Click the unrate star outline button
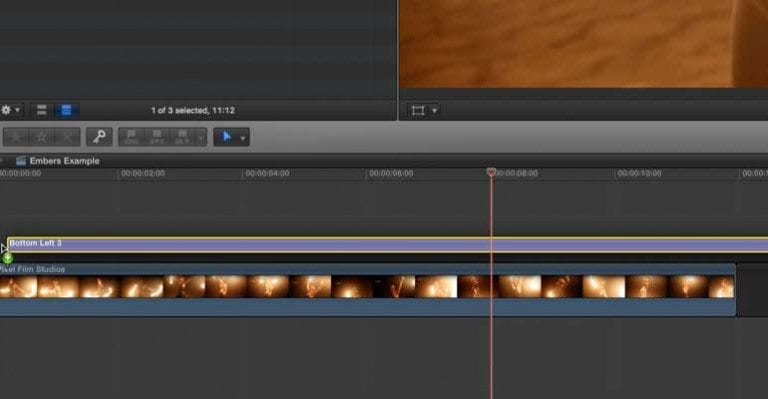Viewport: 768px width, 399px height. pyautogui.click(x=42, y=137)
